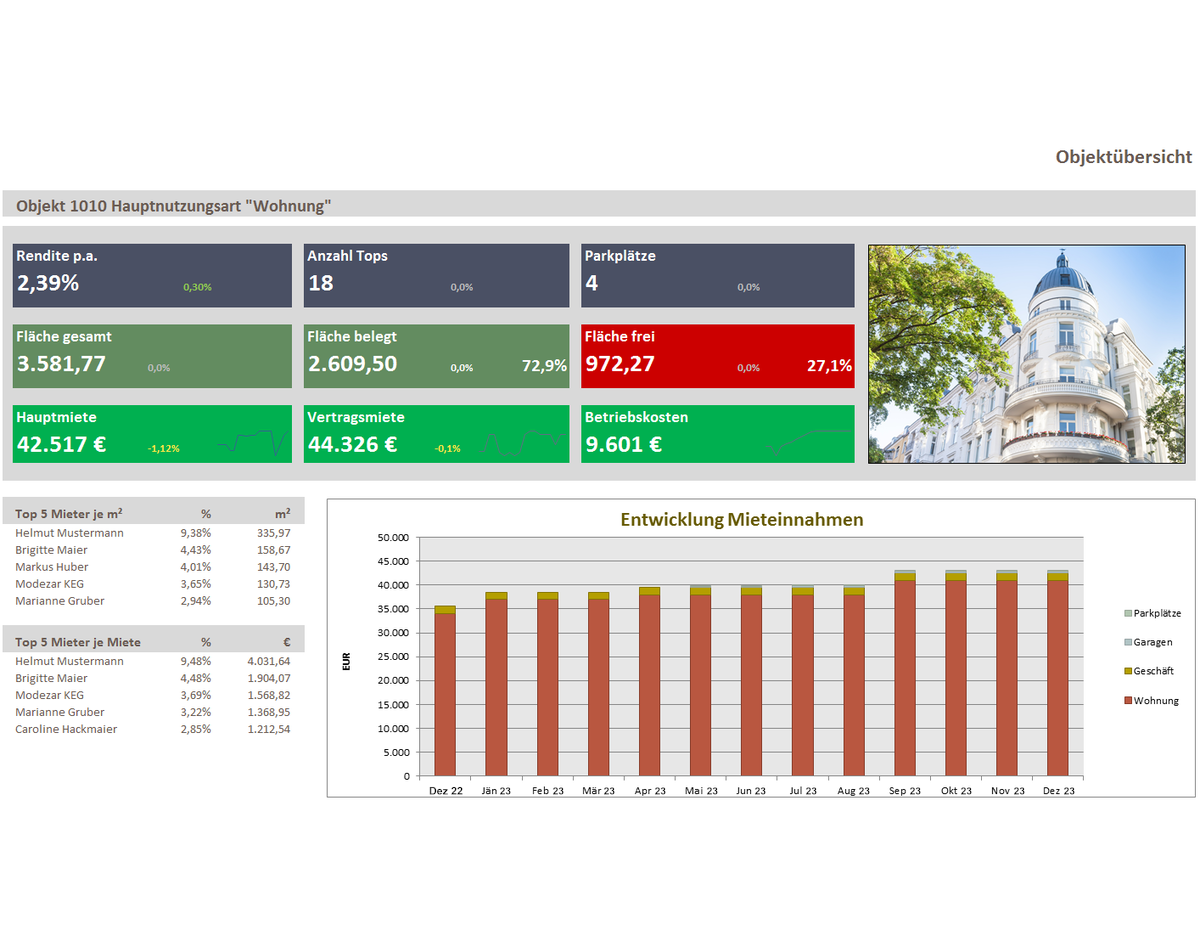Open the building photo thumbnail
The image size is (1200, 947).
(x=1026, y=354)
